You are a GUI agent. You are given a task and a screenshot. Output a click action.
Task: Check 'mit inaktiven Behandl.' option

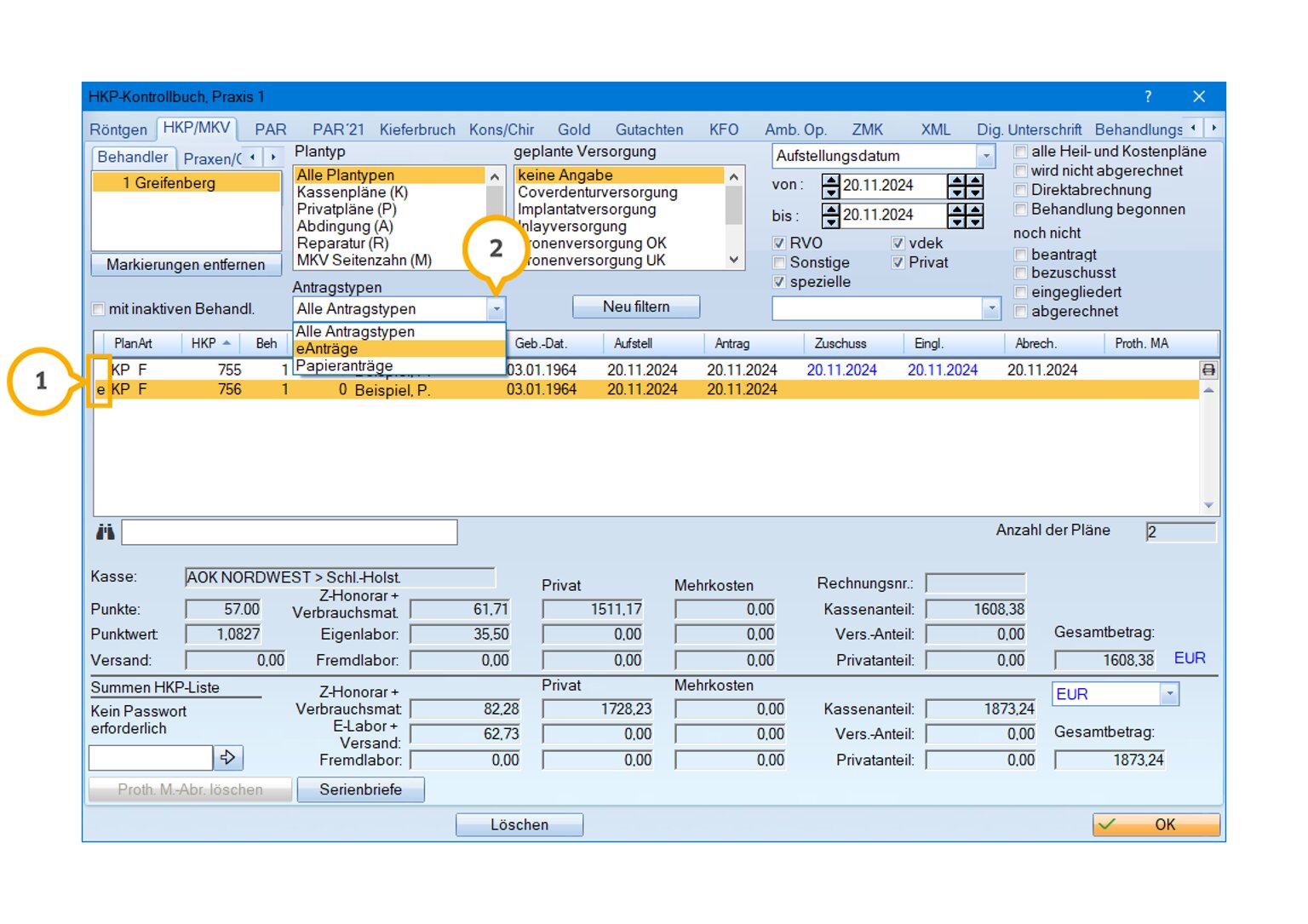coord(98,309)
